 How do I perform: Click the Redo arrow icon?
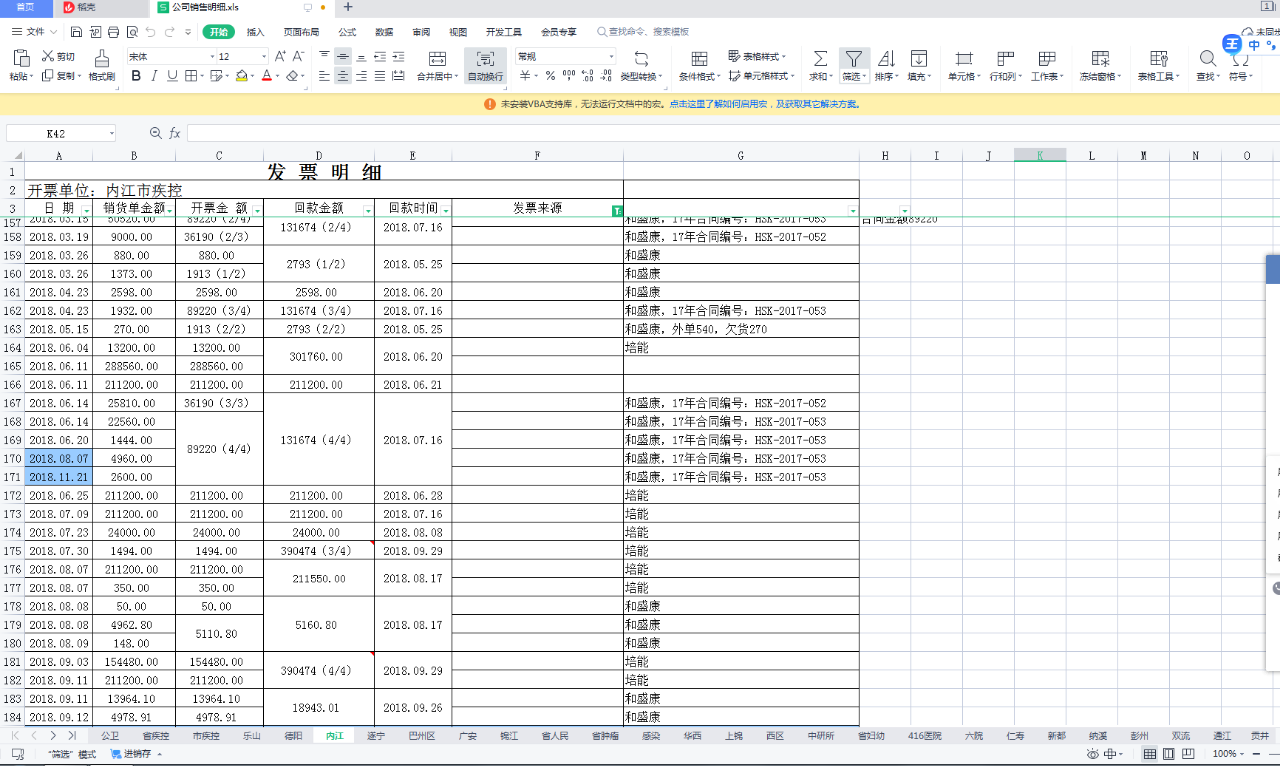point(172,32)
